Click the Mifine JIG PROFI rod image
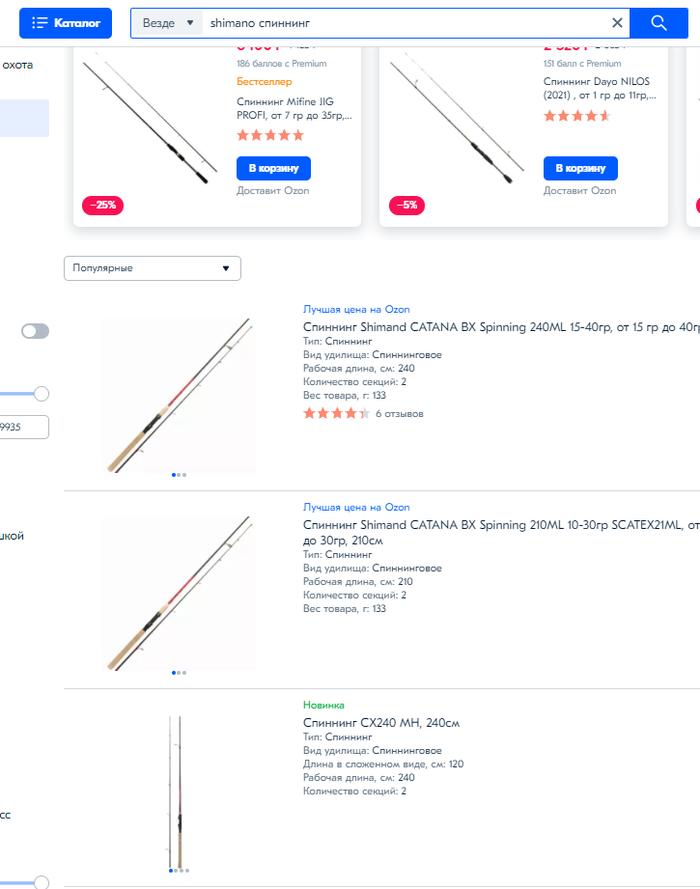 (150, 119)
